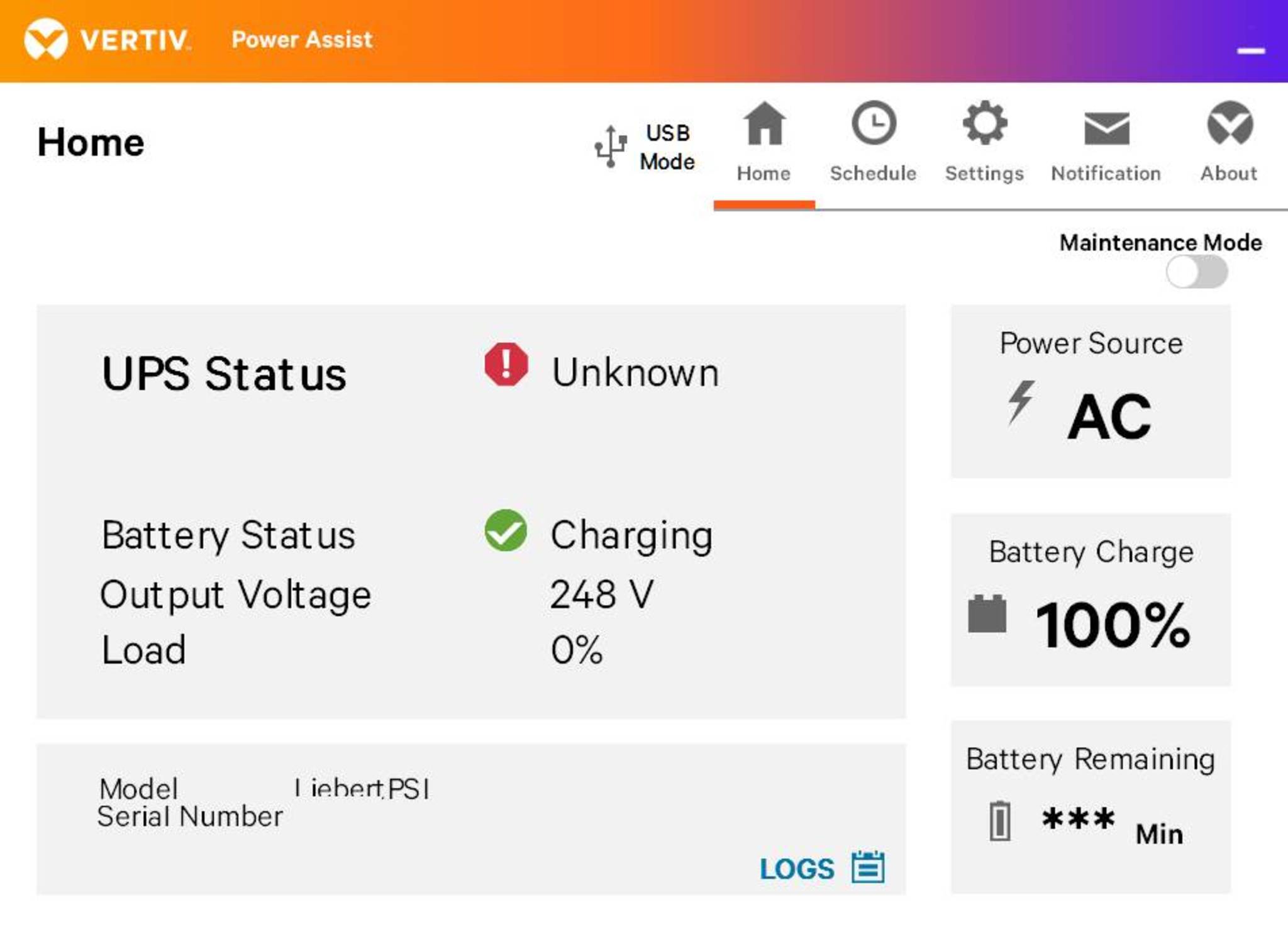Viewport: 1288px width, 948px height.
Task: Open the Settings gear icon
Action: (x=985, y=123)
